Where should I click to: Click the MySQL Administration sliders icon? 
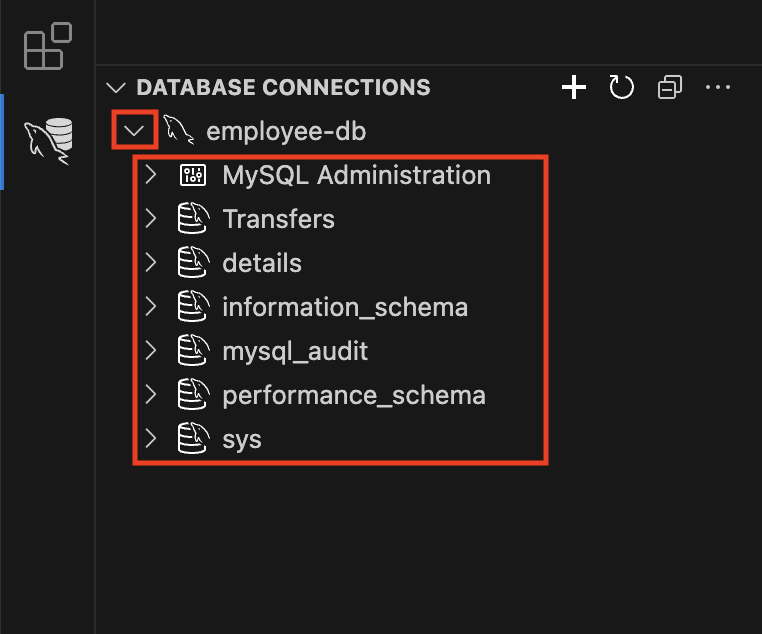pos(193,175)
